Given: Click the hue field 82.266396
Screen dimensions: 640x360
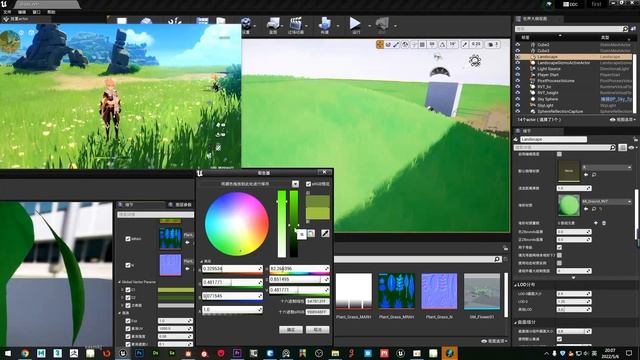Looking at the screenshot, I should tap(299, 269).
